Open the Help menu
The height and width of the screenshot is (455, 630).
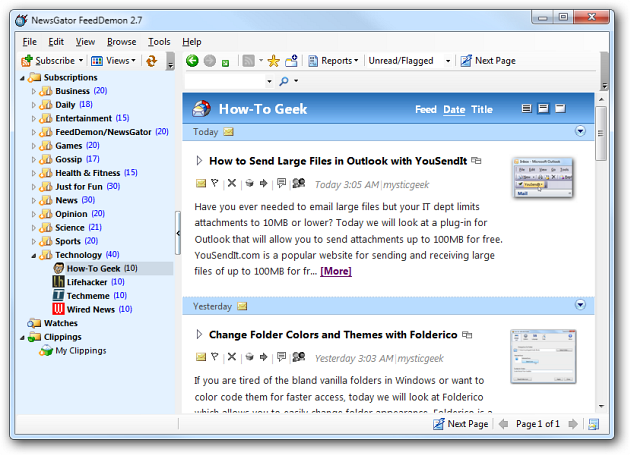[x=192, y=42]
